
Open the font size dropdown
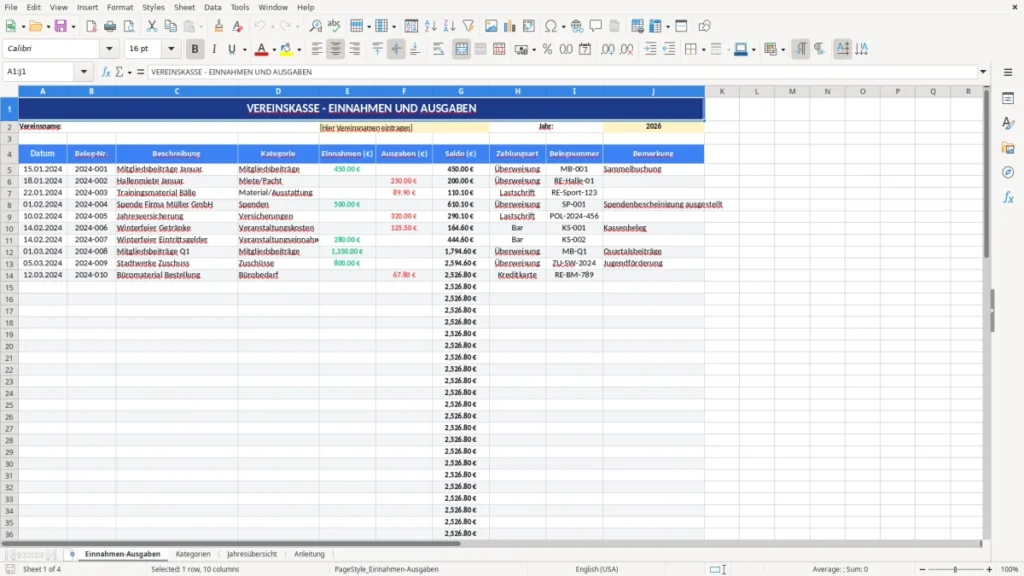[171, 48]
